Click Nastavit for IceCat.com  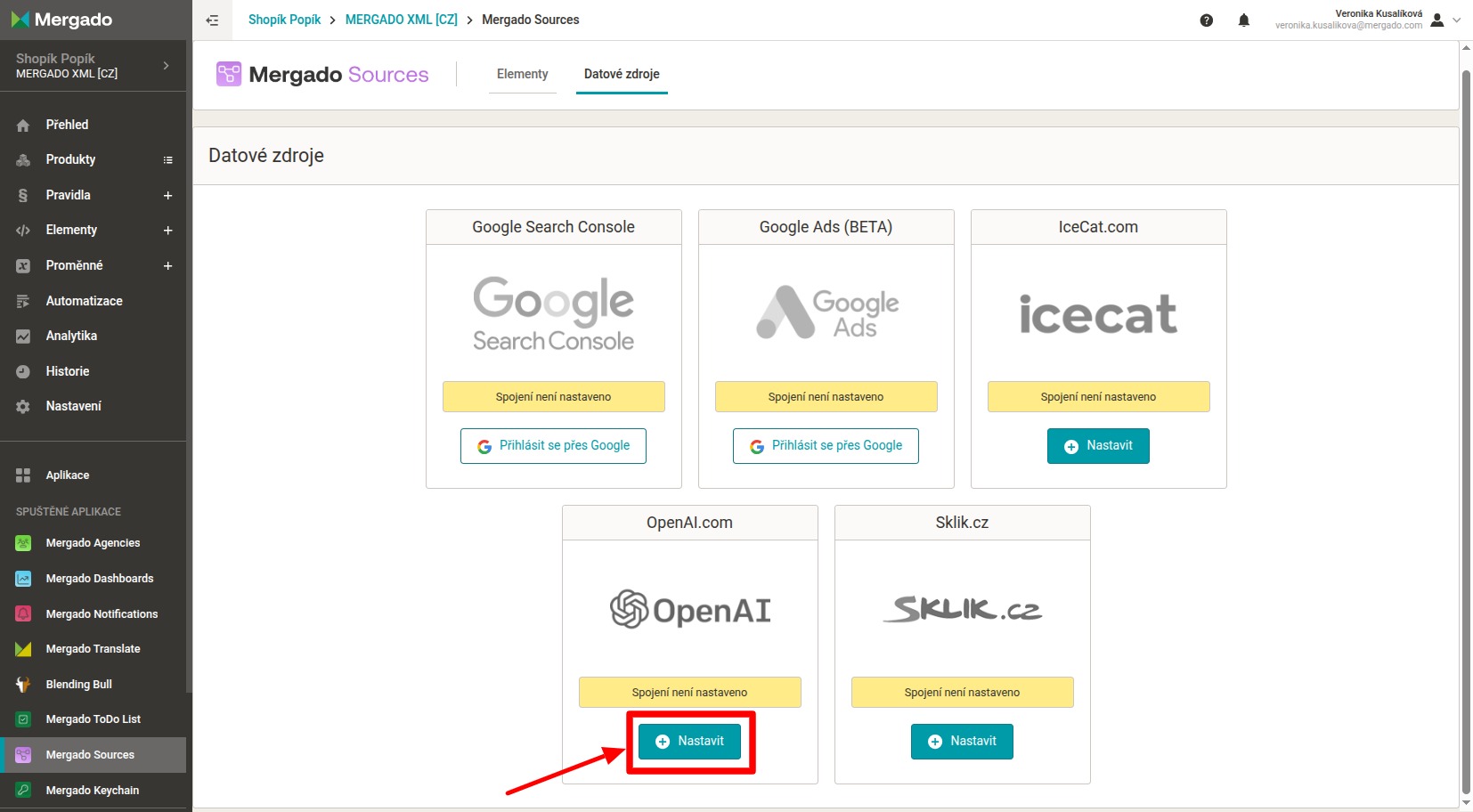pos(1098,446)
